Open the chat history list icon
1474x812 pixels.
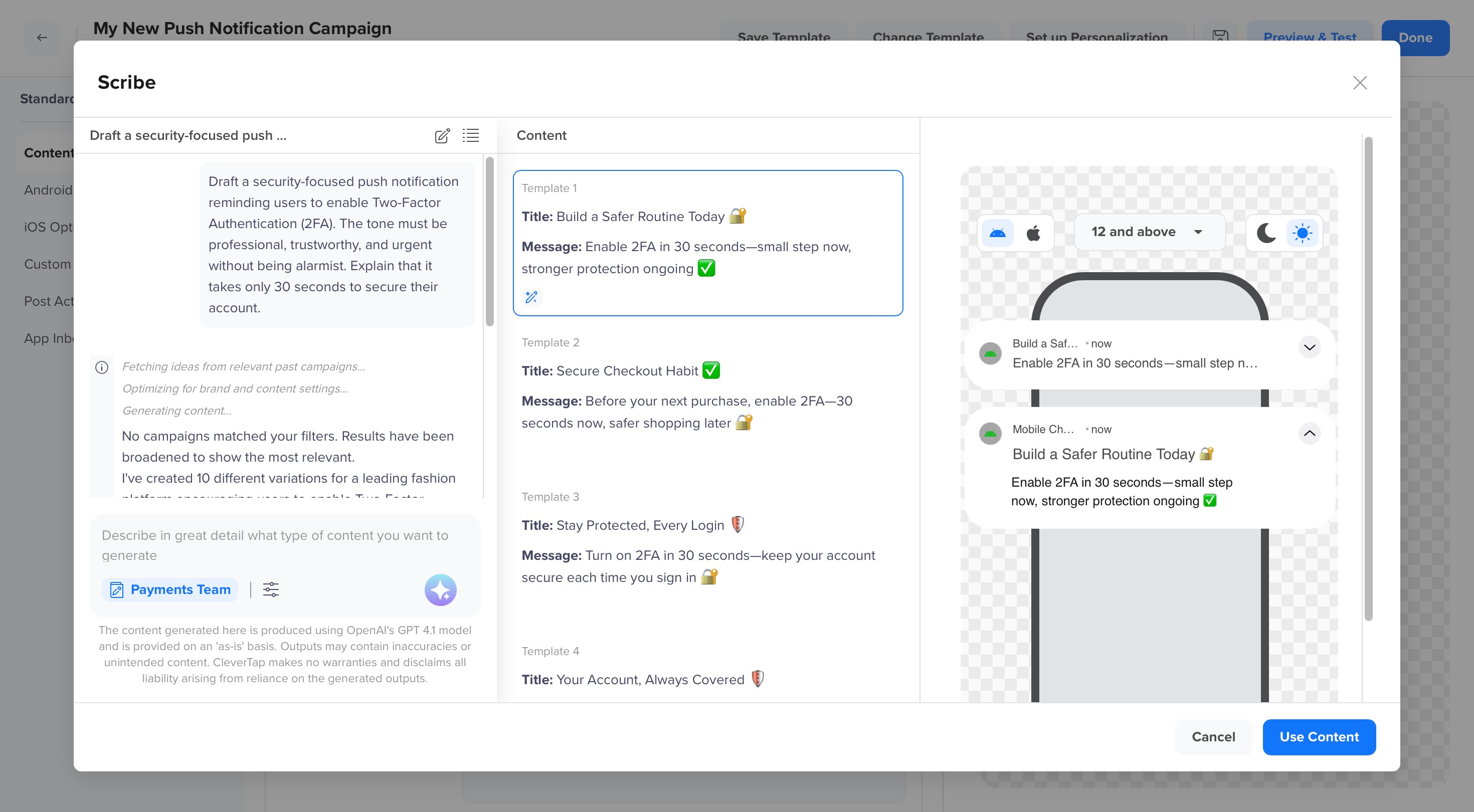[470, 136]
